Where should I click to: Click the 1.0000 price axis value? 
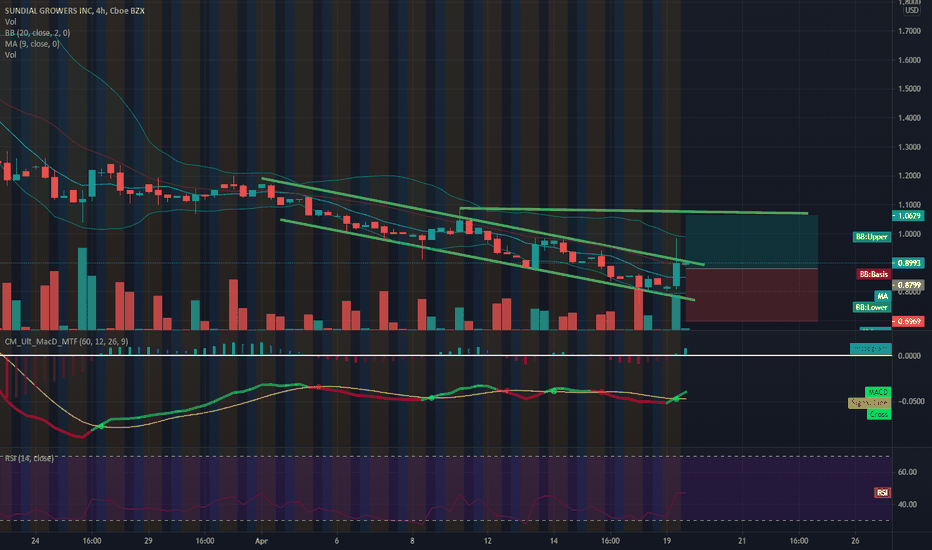click(x=909, y=234)
